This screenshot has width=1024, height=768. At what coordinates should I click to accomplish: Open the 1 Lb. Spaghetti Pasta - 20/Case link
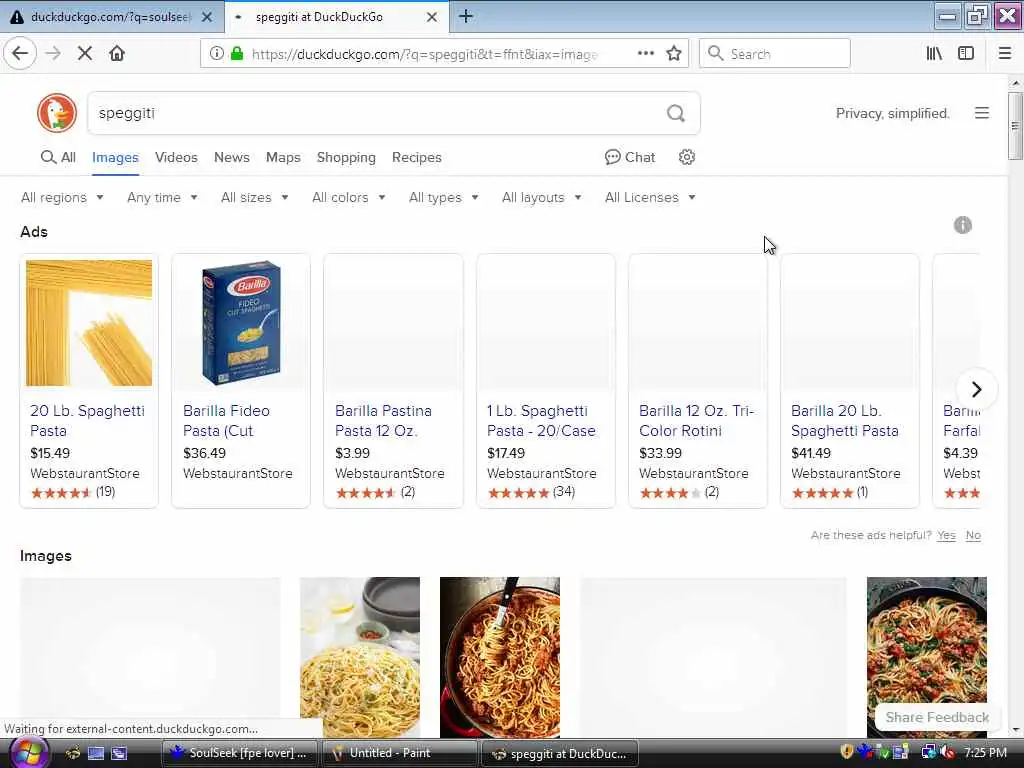[541, 421]
